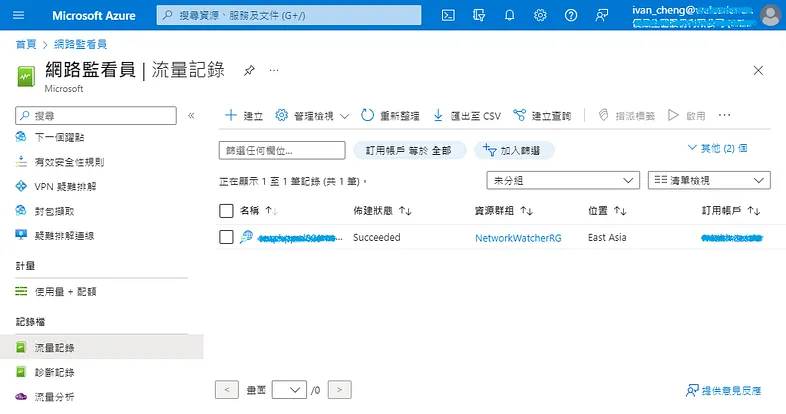
Task: Open the help question mark icon
Action: click(x=570, y=16)
